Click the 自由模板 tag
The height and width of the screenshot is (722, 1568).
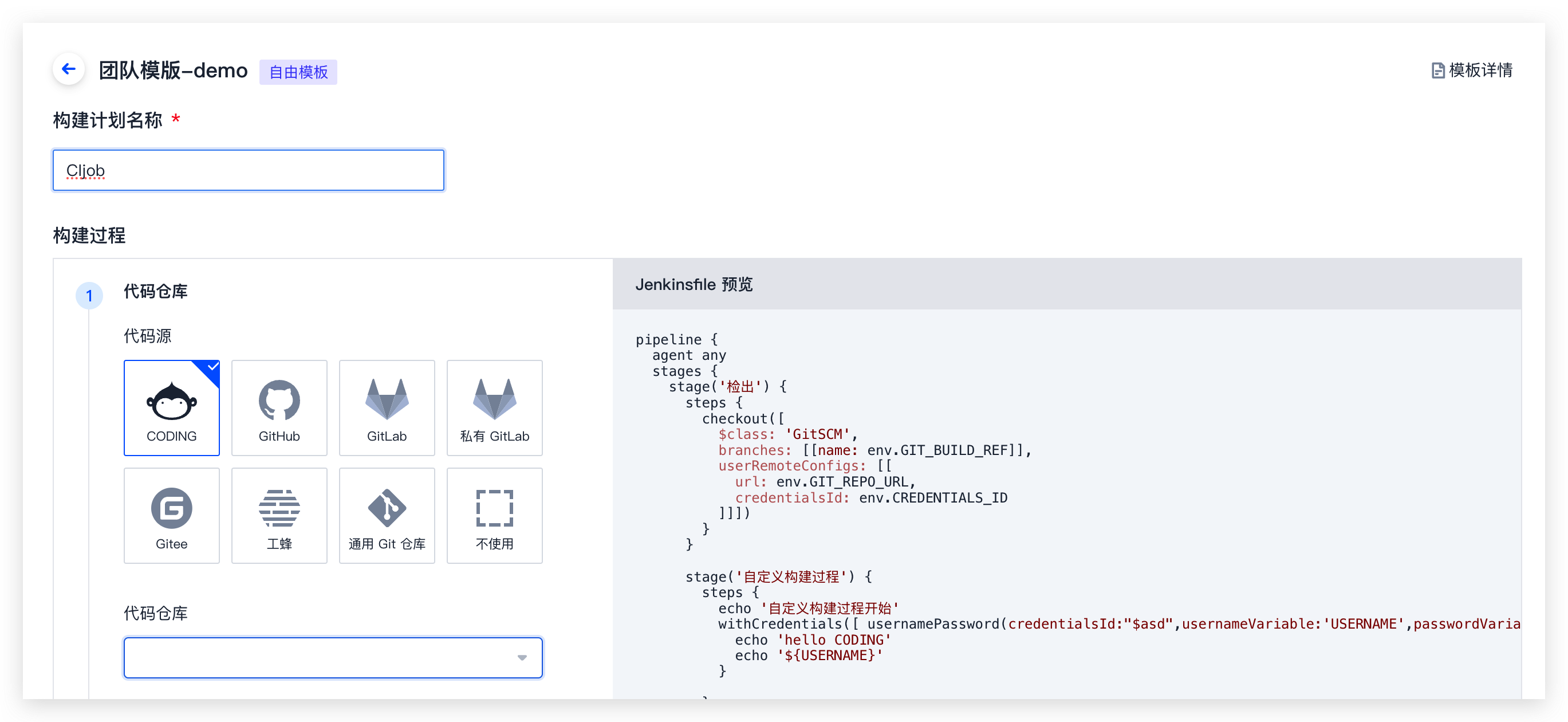click(298, 72)
